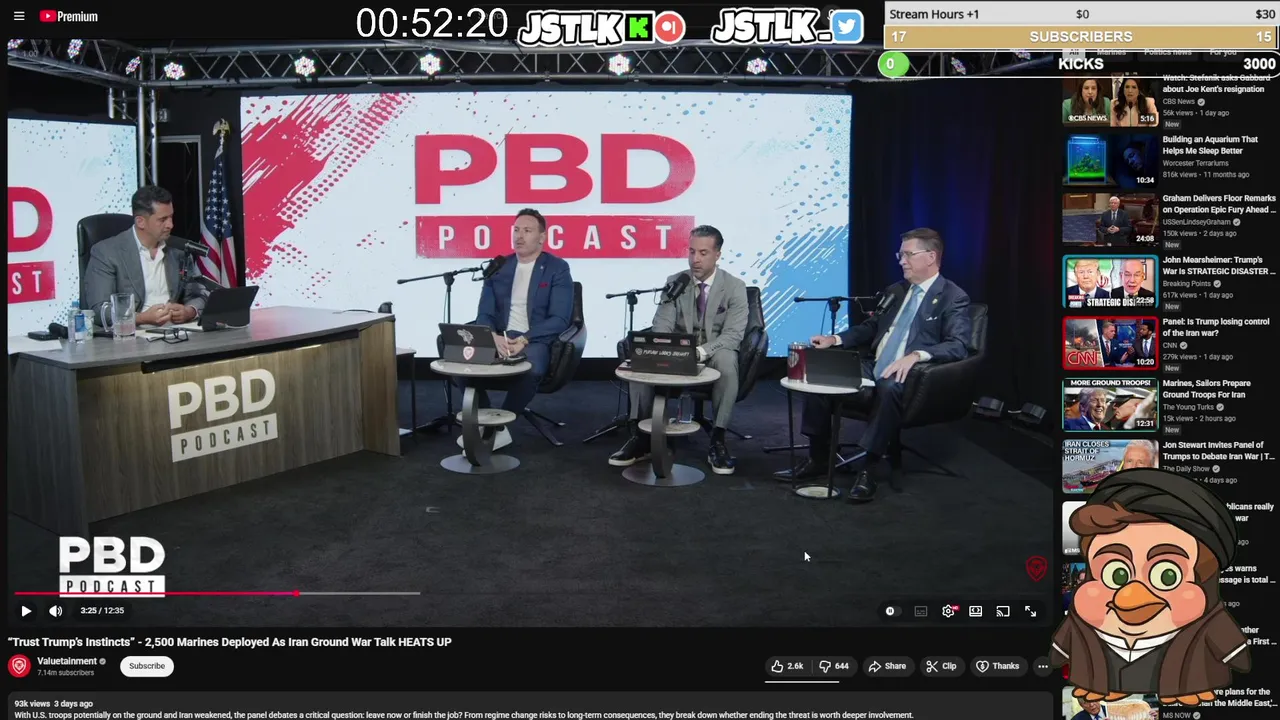Open more actions three-dot menu

point(1043,666)
